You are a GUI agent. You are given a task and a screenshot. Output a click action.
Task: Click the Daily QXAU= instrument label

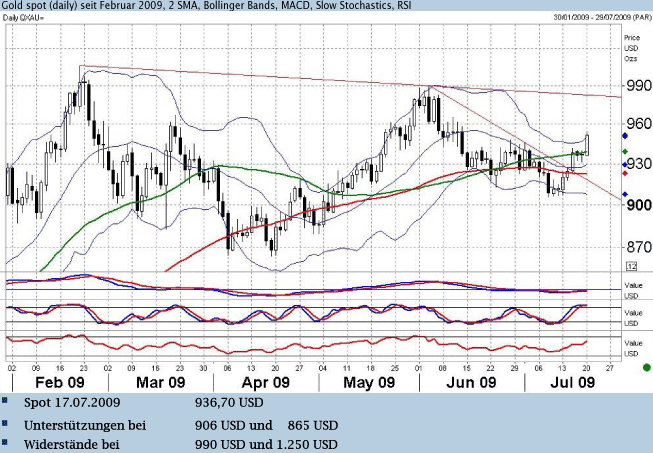(30, 18)
